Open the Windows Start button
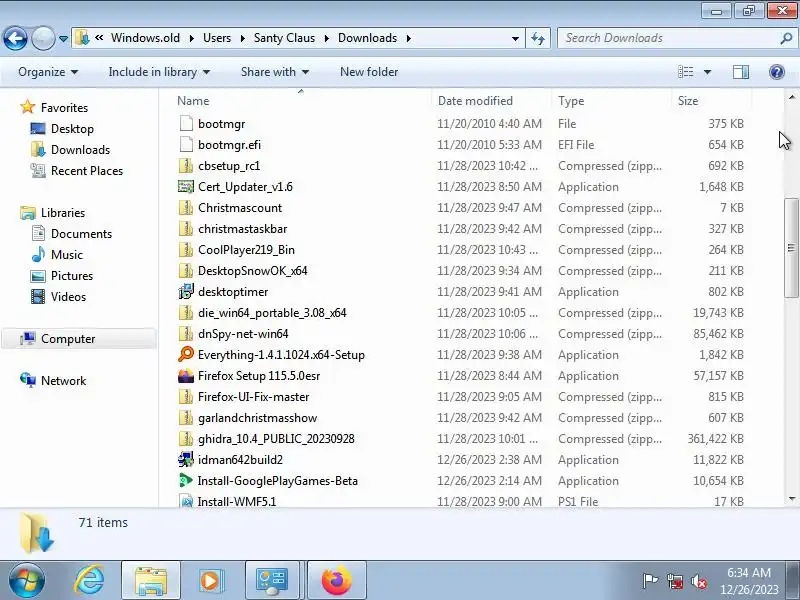 [27, 580]
